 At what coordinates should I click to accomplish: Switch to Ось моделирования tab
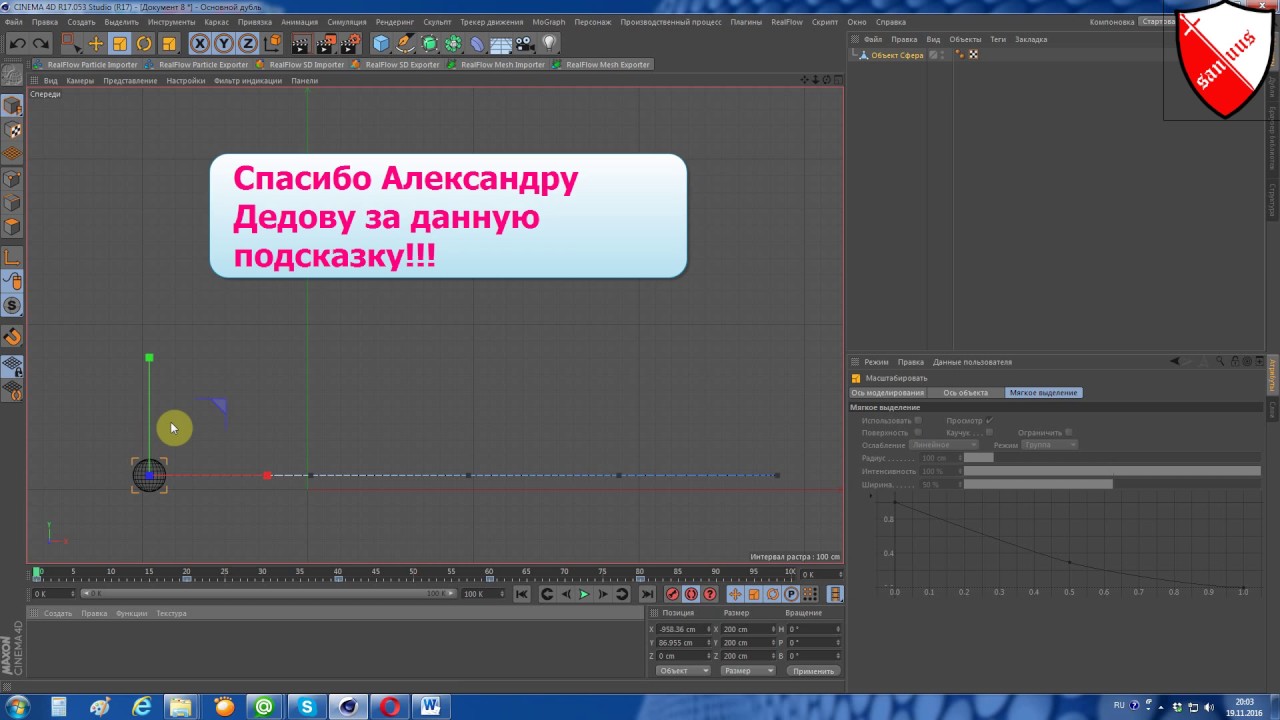coord(888,393)
